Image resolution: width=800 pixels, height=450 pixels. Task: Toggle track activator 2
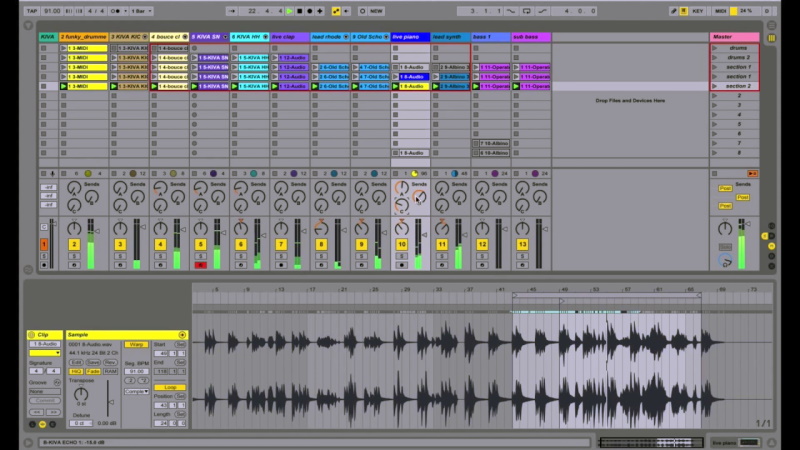tap(74, 244)
